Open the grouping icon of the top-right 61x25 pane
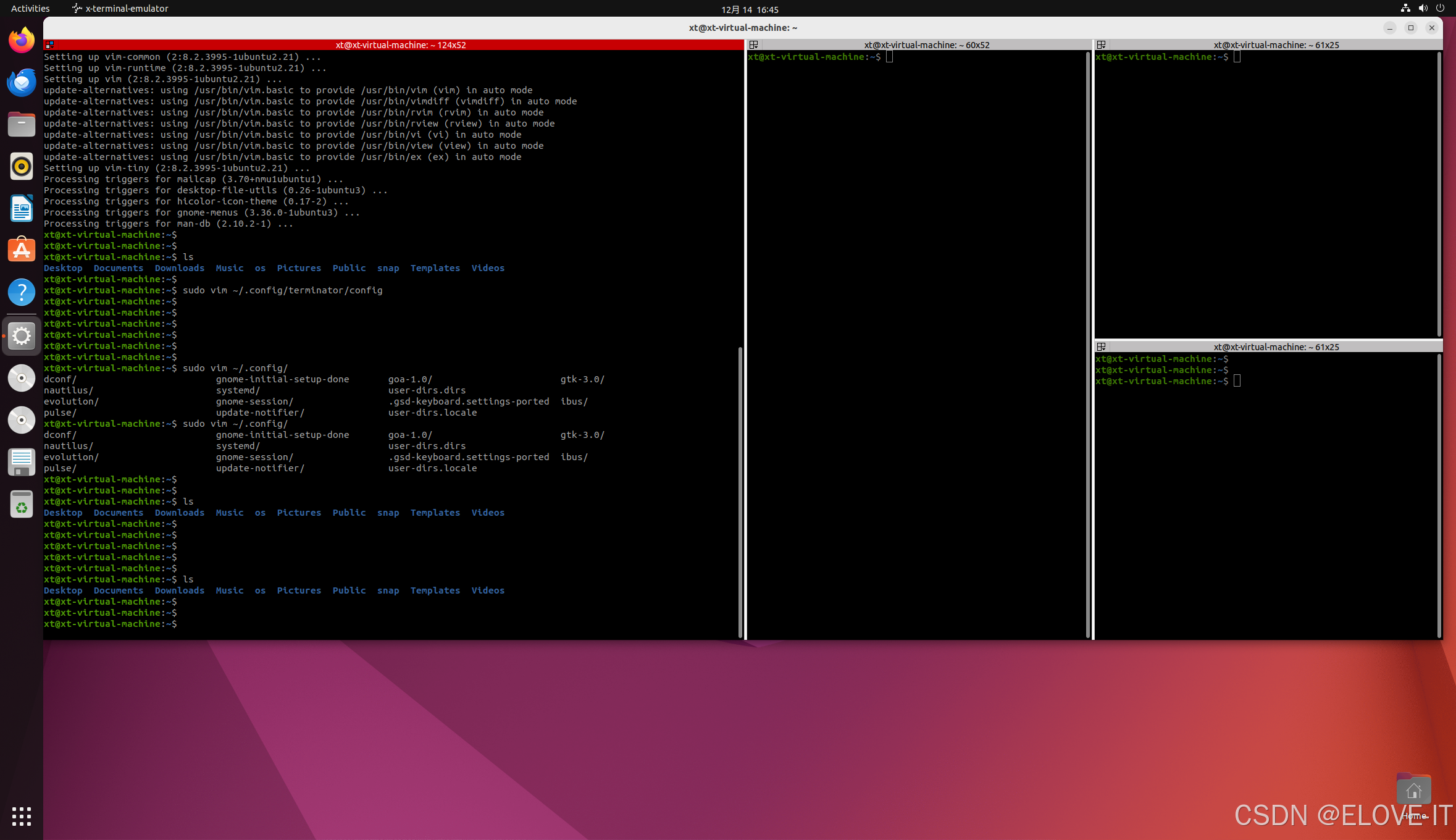Image resolution: width=1456 pixels, height=840 pixels. pyautogui.click(x=1101, y=44)
